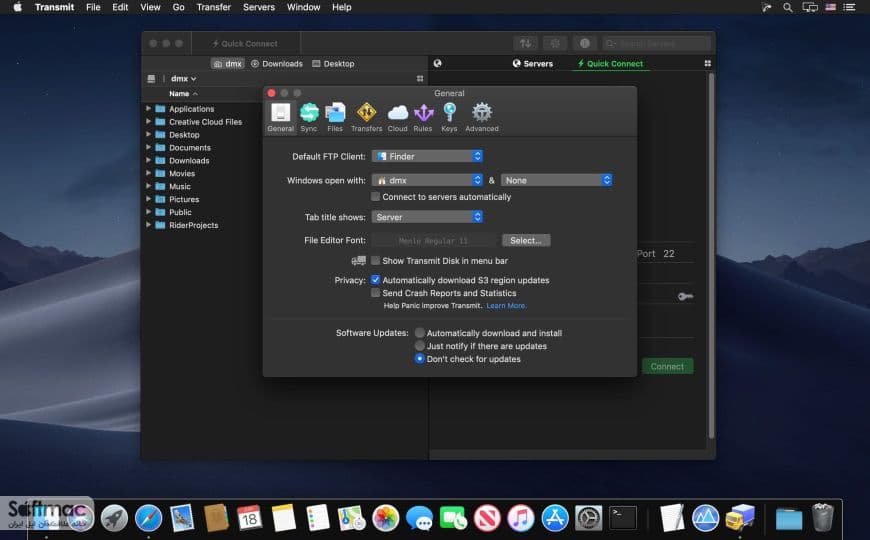This screenshot has height=540, width=870.
Task: Open the Rules preferences pane
Action: click(423, 118)
